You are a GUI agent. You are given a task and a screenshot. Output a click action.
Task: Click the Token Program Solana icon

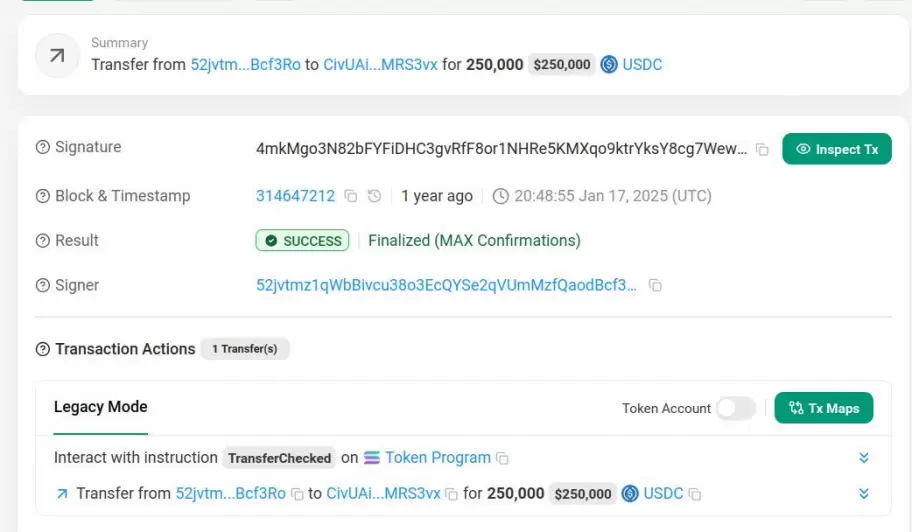click(x=372, y=458)
